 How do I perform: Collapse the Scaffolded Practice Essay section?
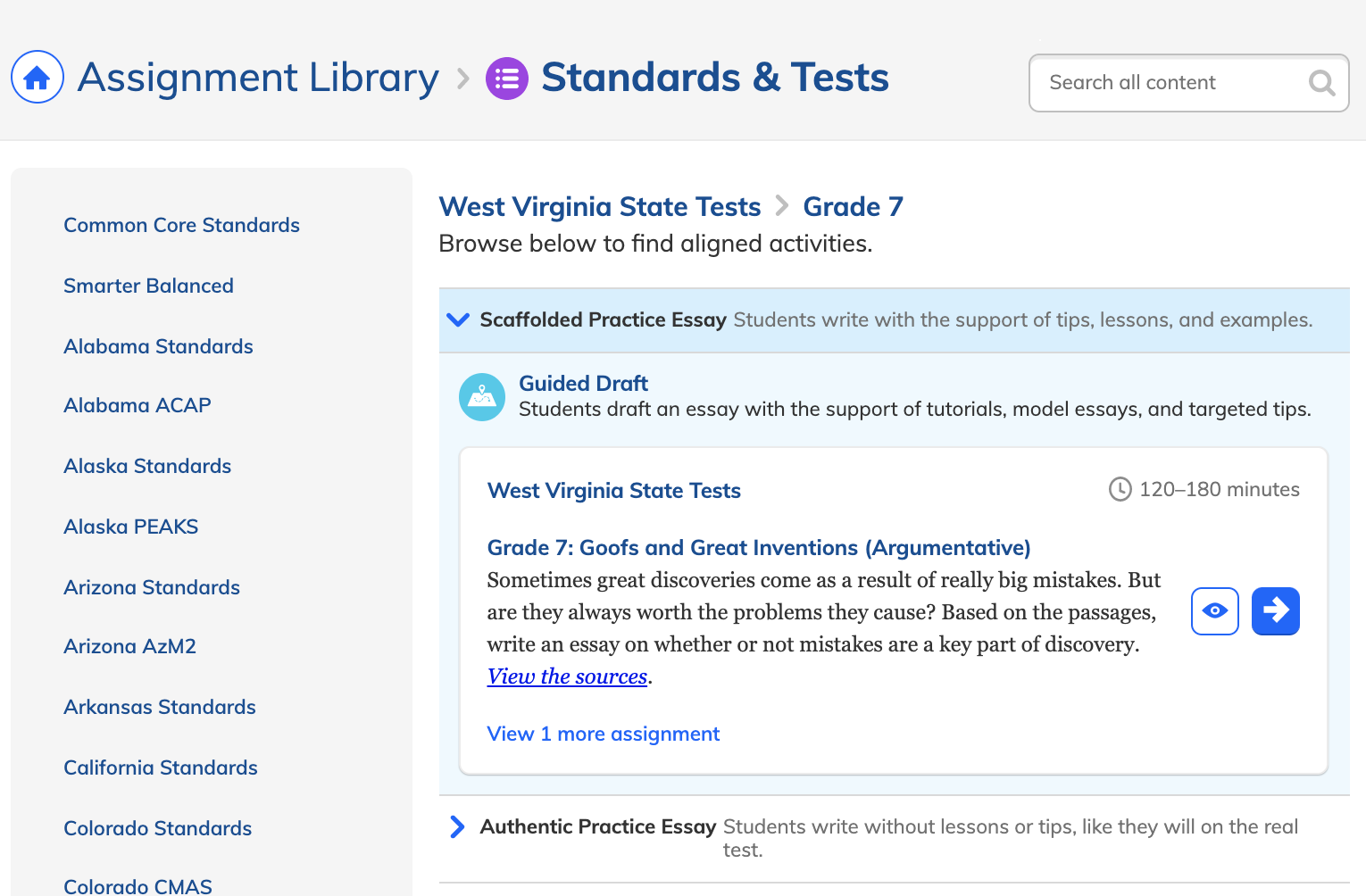[458, 319]
